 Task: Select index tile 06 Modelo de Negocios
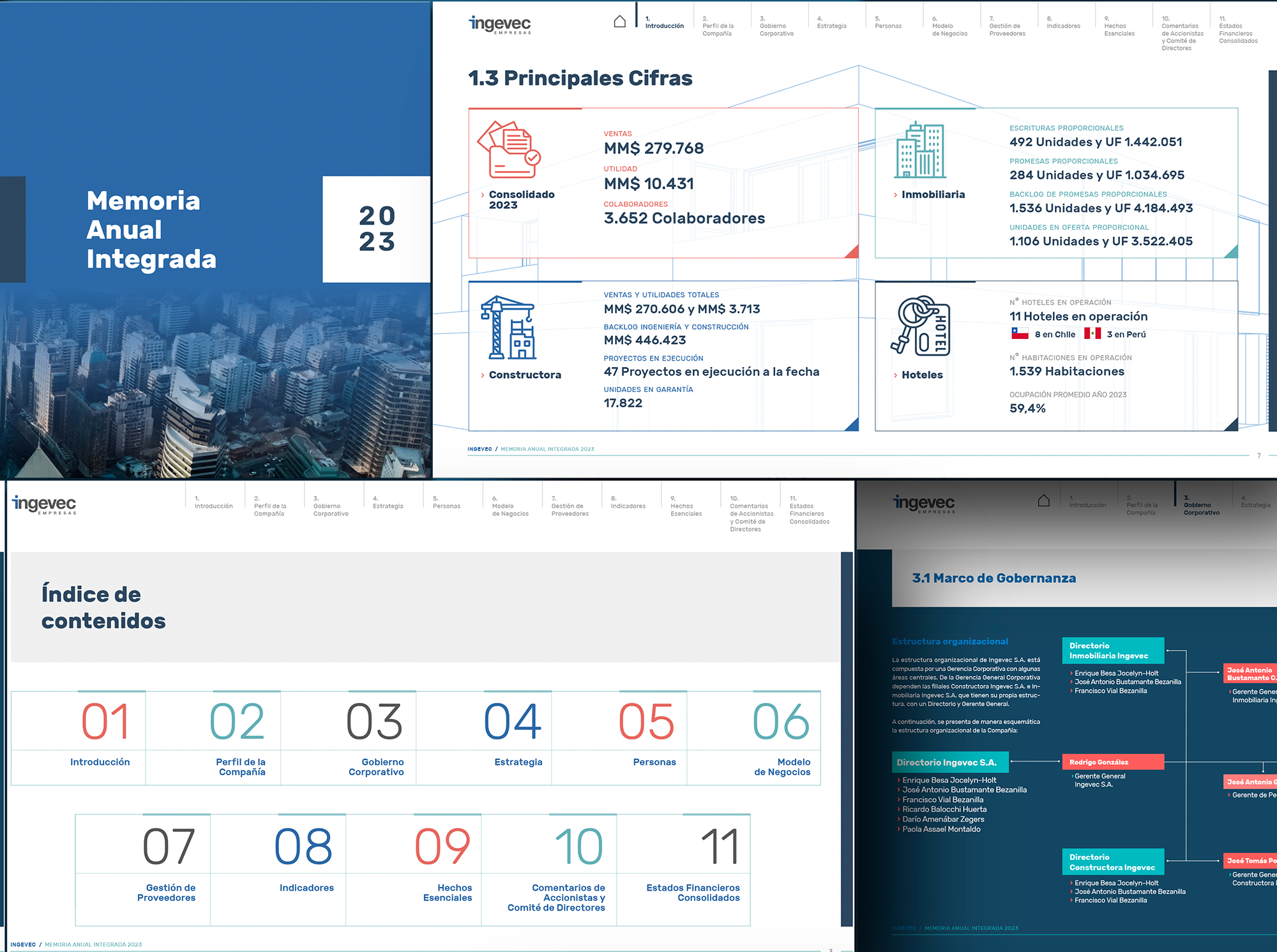pyautogui.click(x=754, y=737)
